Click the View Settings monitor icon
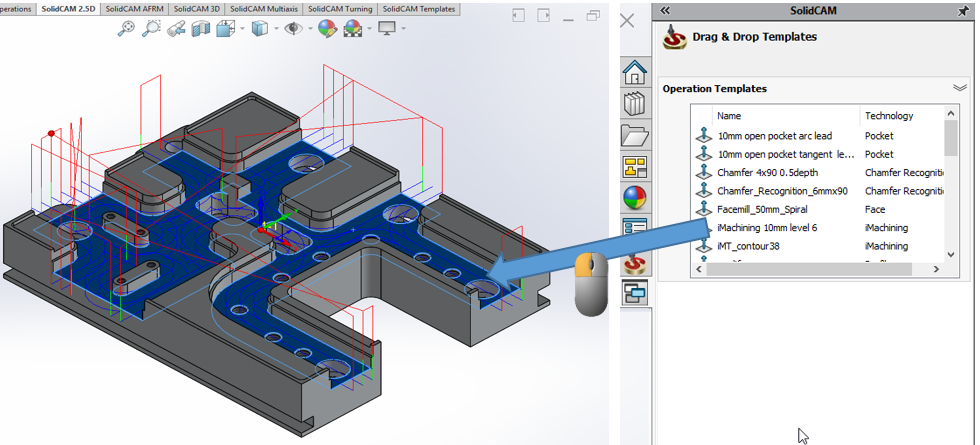Viewport: 980px width, 445px height. pyautogui.click(x=388, y=28)
